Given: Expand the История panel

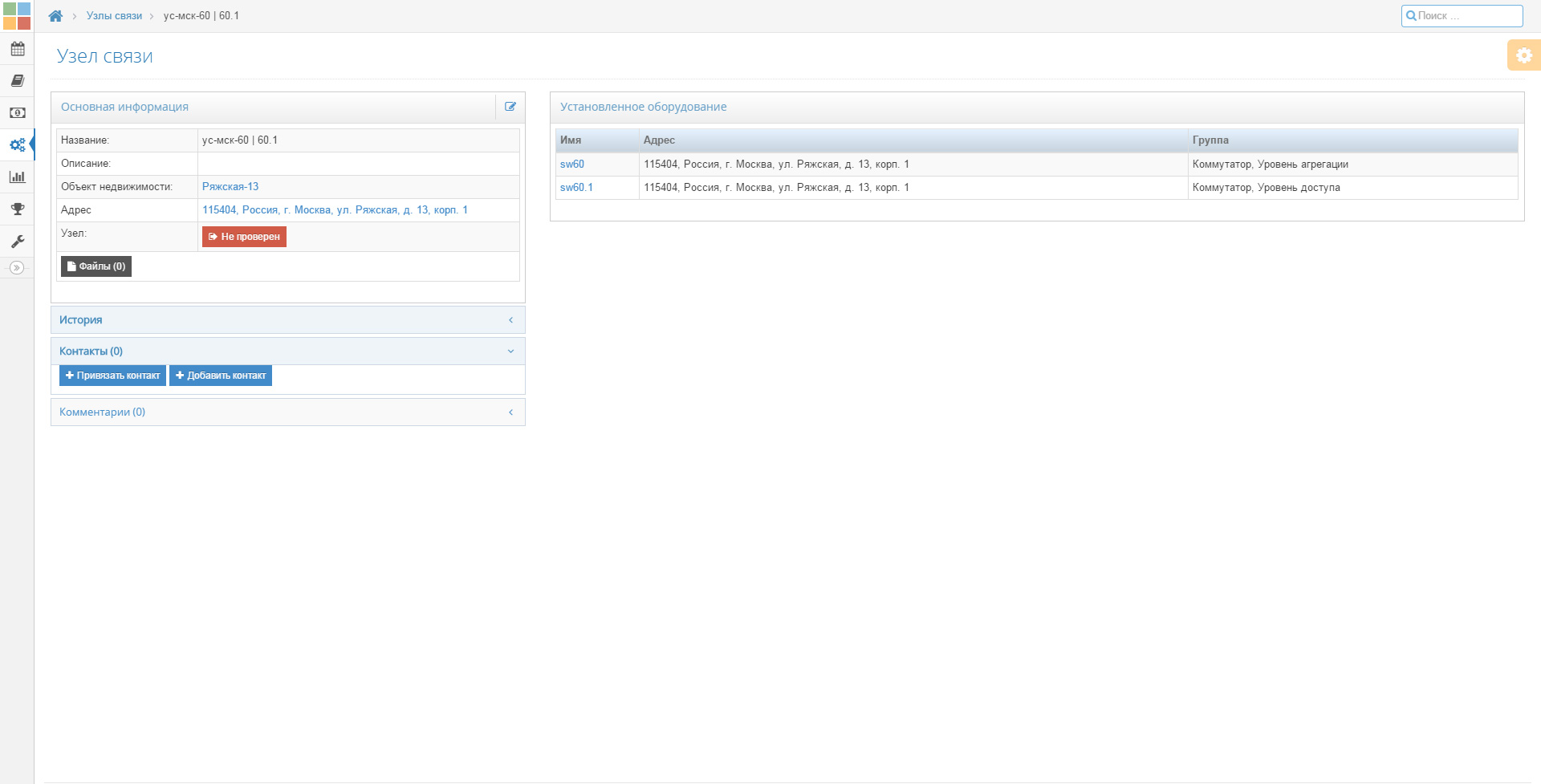Looking at the screenshot, I should [x=287, y=320].
